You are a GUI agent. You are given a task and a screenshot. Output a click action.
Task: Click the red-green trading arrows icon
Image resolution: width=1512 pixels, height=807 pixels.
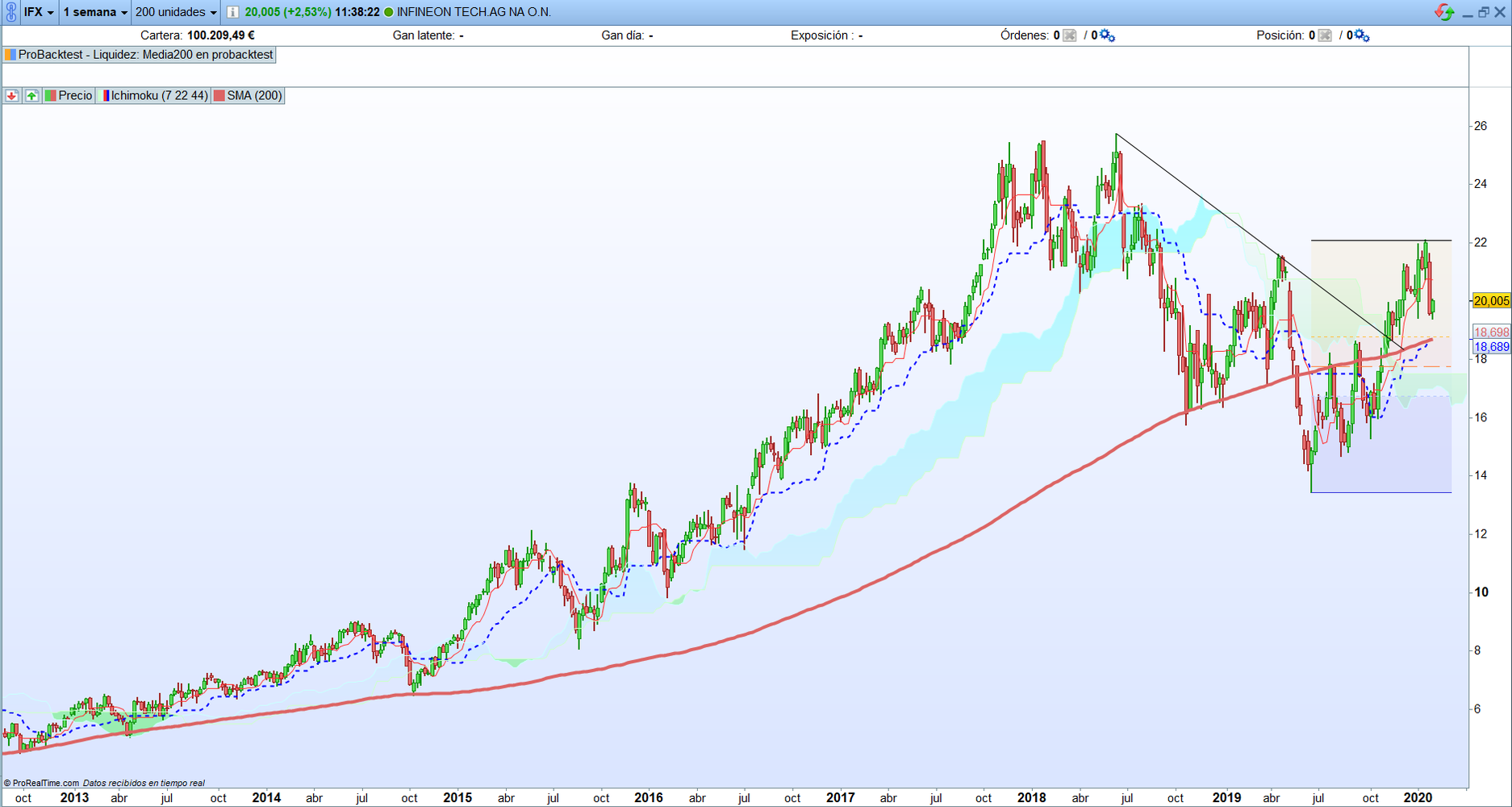pos(1444,12)
